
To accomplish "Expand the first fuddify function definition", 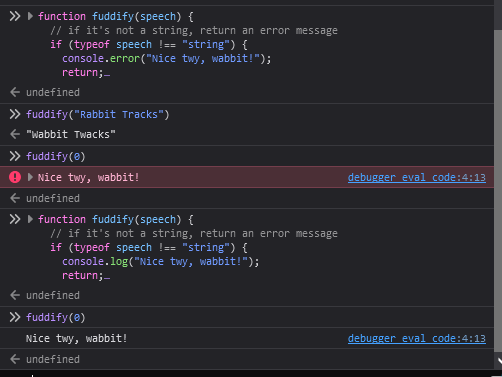I will 30,16.
